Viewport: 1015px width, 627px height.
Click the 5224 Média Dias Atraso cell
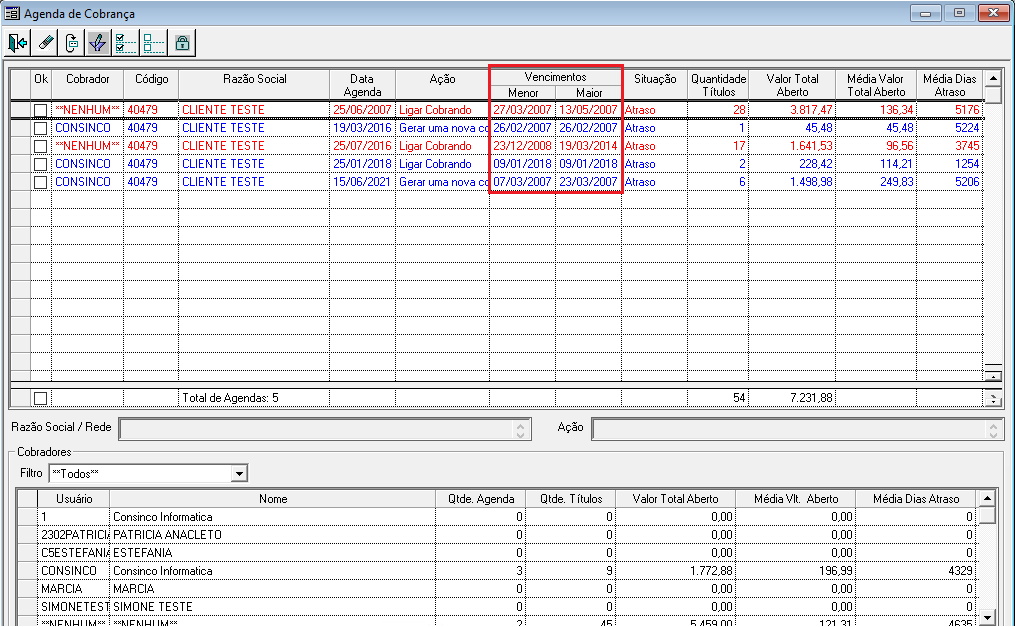click(x=950, y=128)
